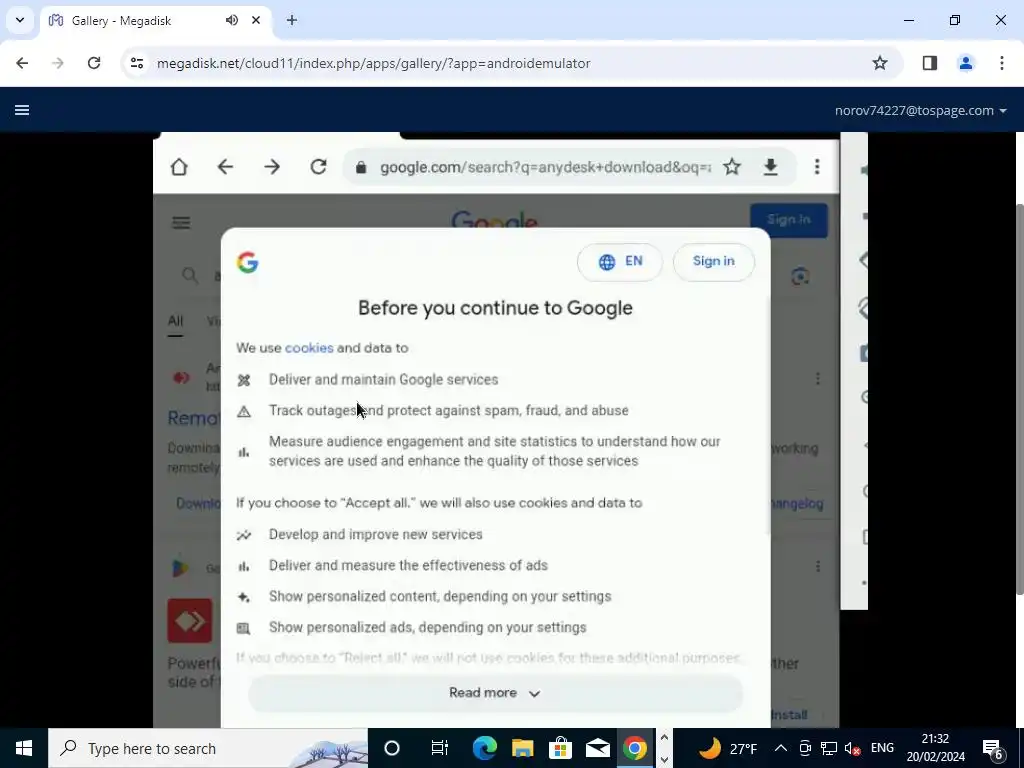Open options for the AnyDesk search result
The width and height of the screenshot is (1024, 768).
pyautogui.click(x=818, y=379)
